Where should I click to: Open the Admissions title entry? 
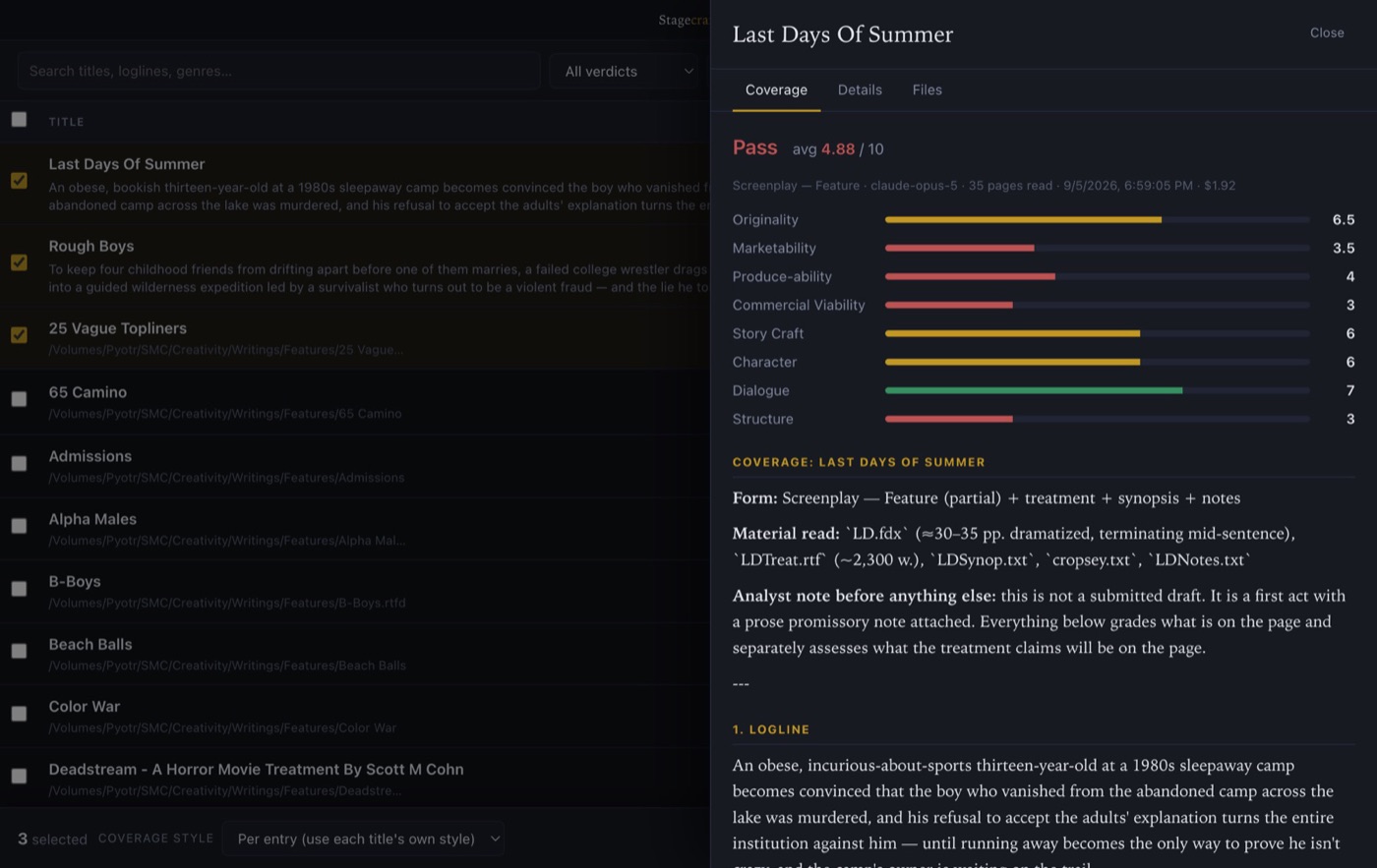[90, 456]
